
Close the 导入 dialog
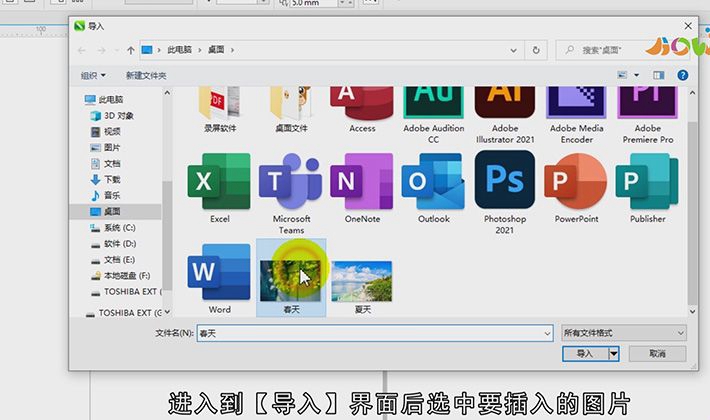tap(688, 26)
